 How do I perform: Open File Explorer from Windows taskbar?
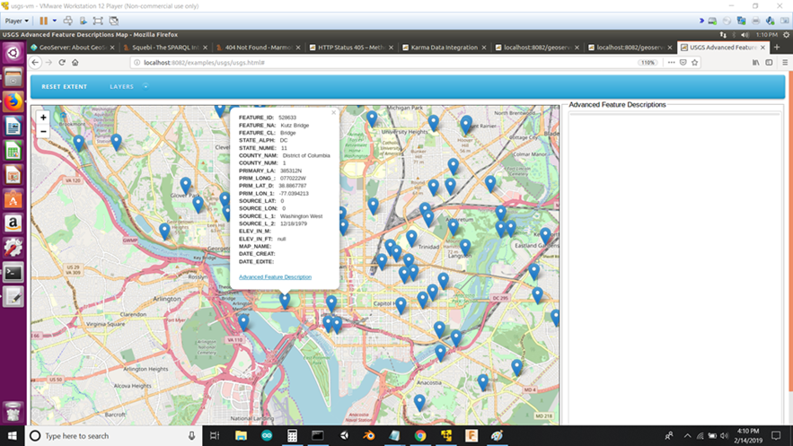pyautogui.click(x=241, y=435)
